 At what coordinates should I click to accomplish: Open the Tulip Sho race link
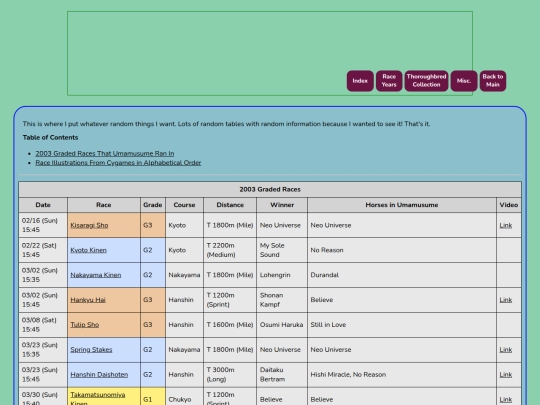coord(85,324)
